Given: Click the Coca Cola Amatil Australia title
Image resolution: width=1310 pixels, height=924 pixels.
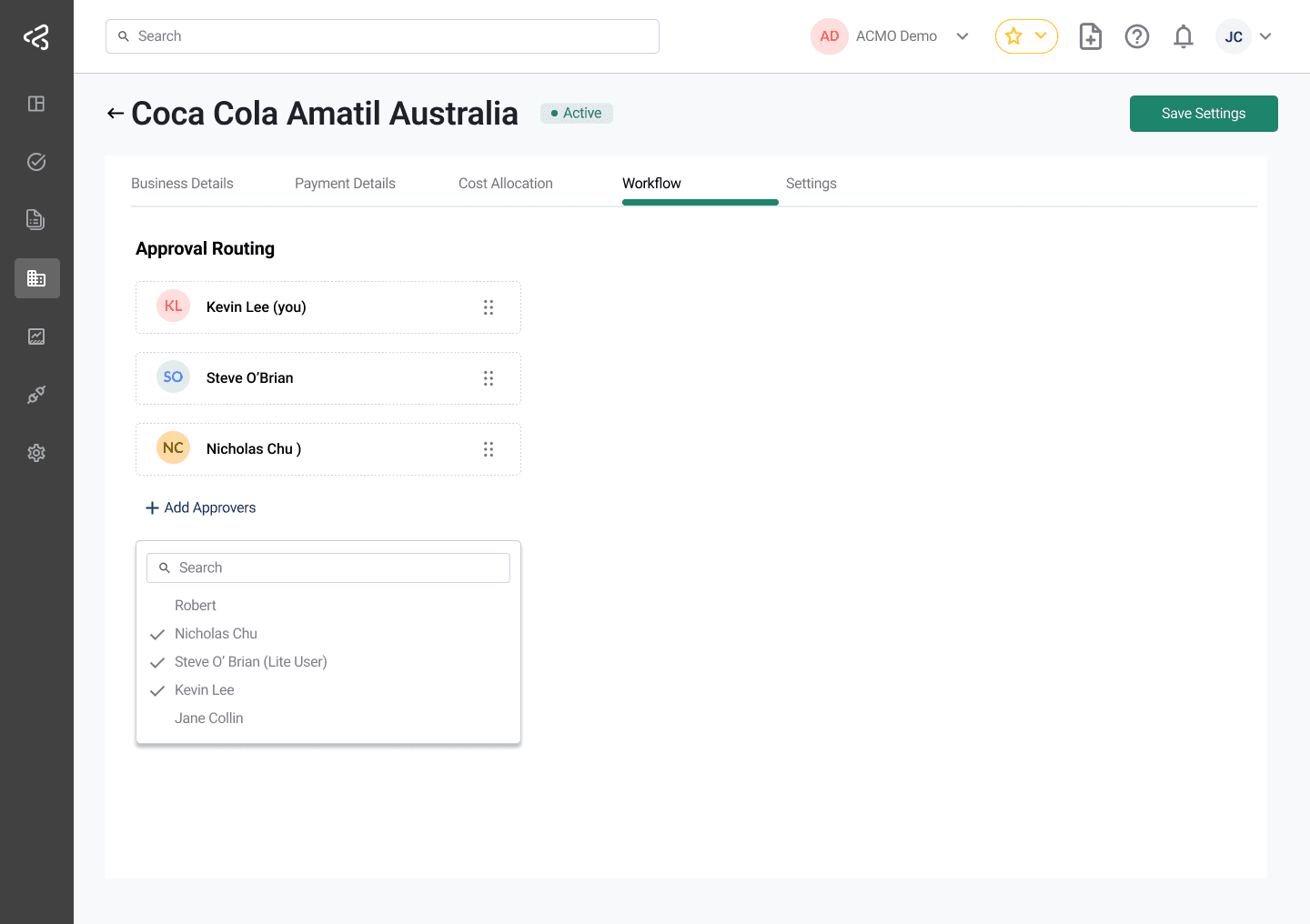Looking at the screenshot, I should click(x=325, y=114).
